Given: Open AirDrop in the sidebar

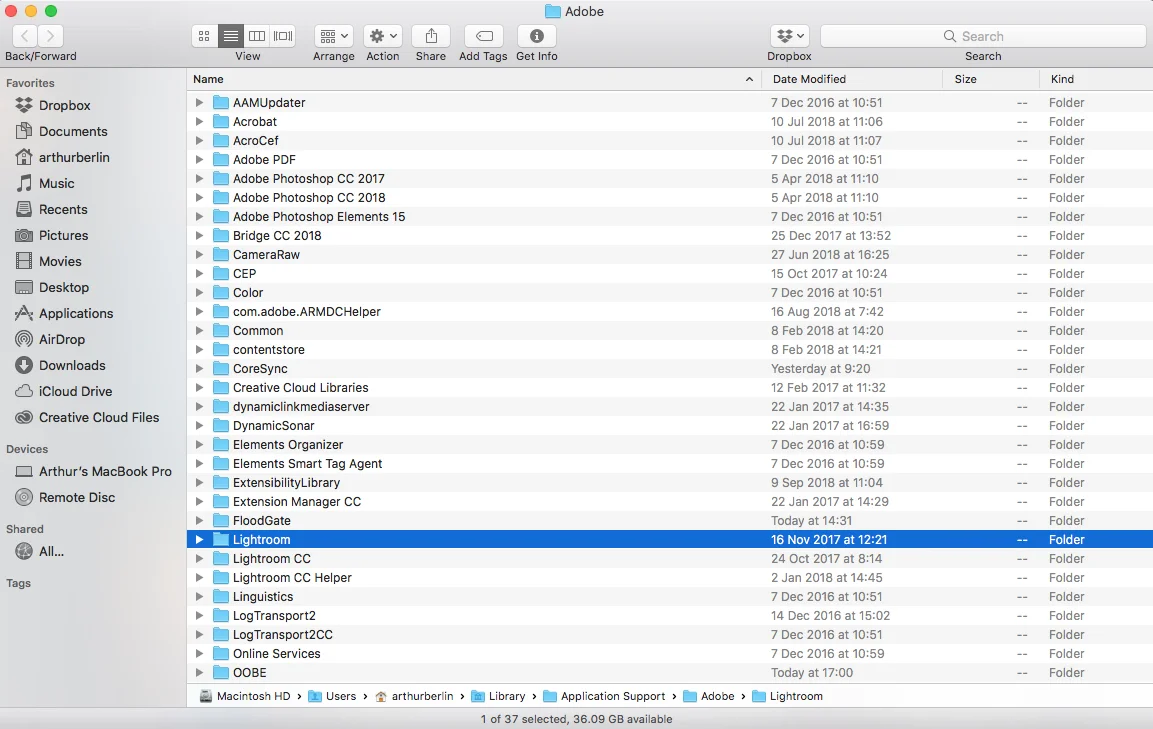Looking at the screenshot, I should [50, 339].
